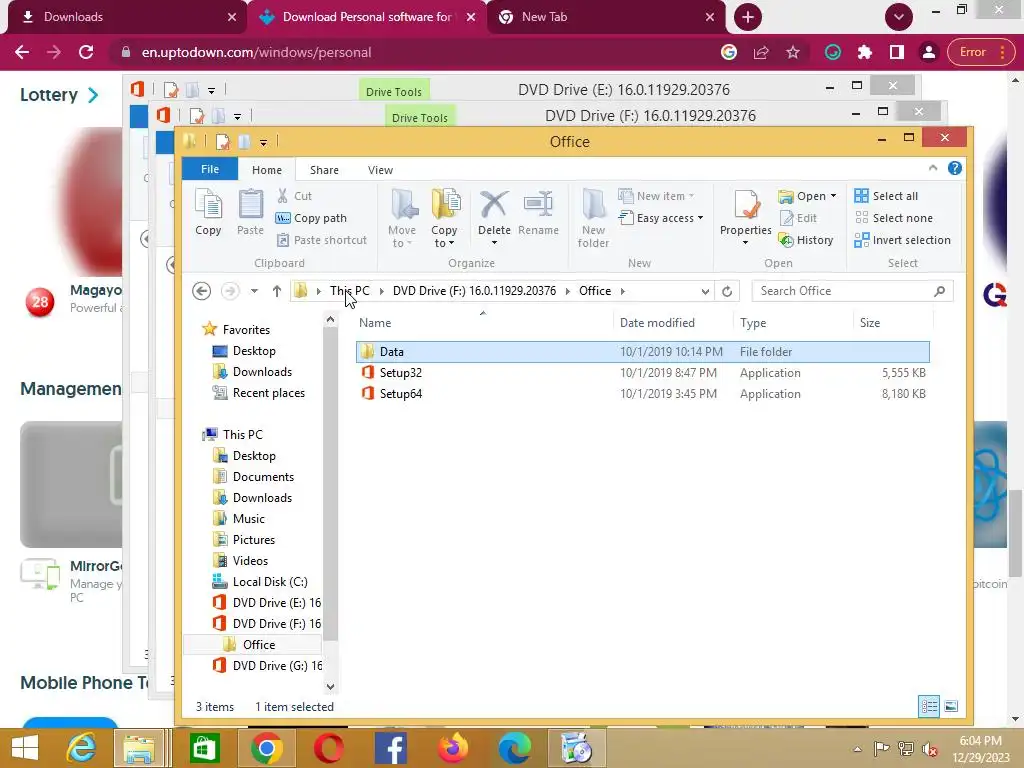The width and height of the screenshot is (1024, 768).
Task: Launch Internet Explorer from the taskbar
Action: point(81,748)
